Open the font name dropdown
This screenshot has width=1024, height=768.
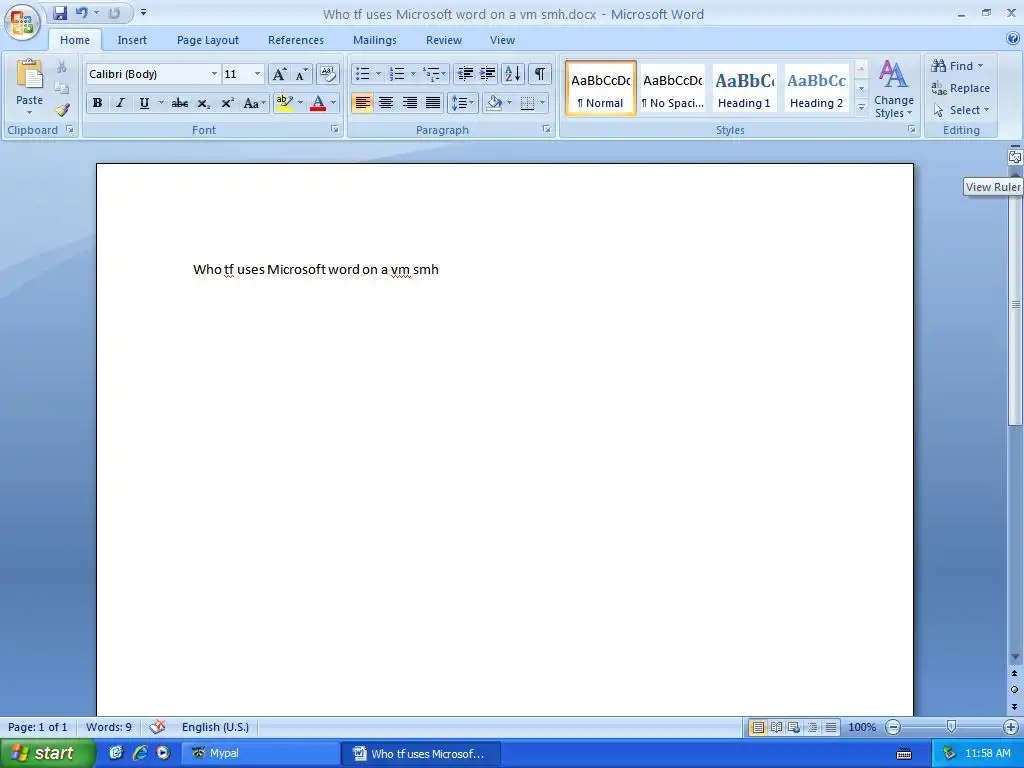[214, 74]
